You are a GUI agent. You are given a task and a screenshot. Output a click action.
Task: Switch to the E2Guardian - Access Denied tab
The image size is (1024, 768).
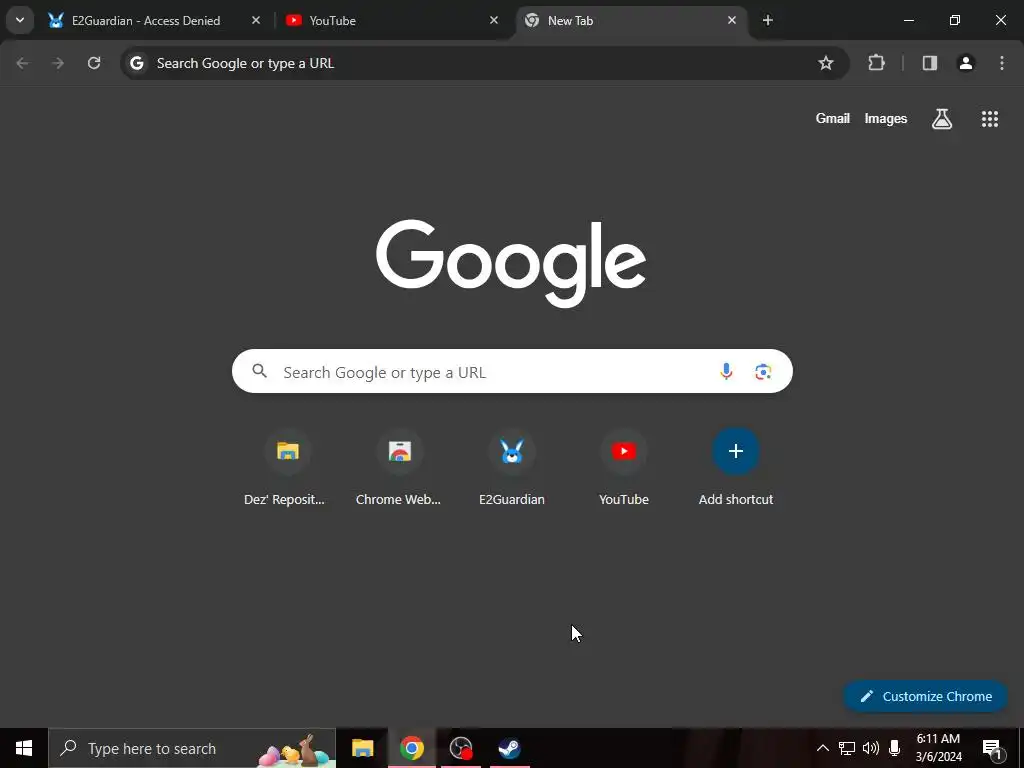click(x=155, y=20)
